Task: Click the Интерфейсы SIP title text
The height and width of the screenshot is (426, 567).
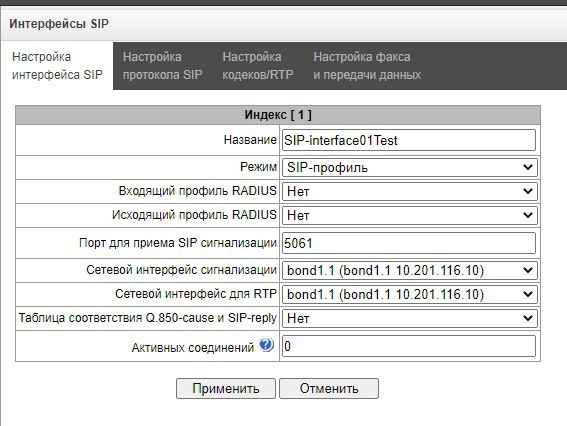Action: [59, 24]
